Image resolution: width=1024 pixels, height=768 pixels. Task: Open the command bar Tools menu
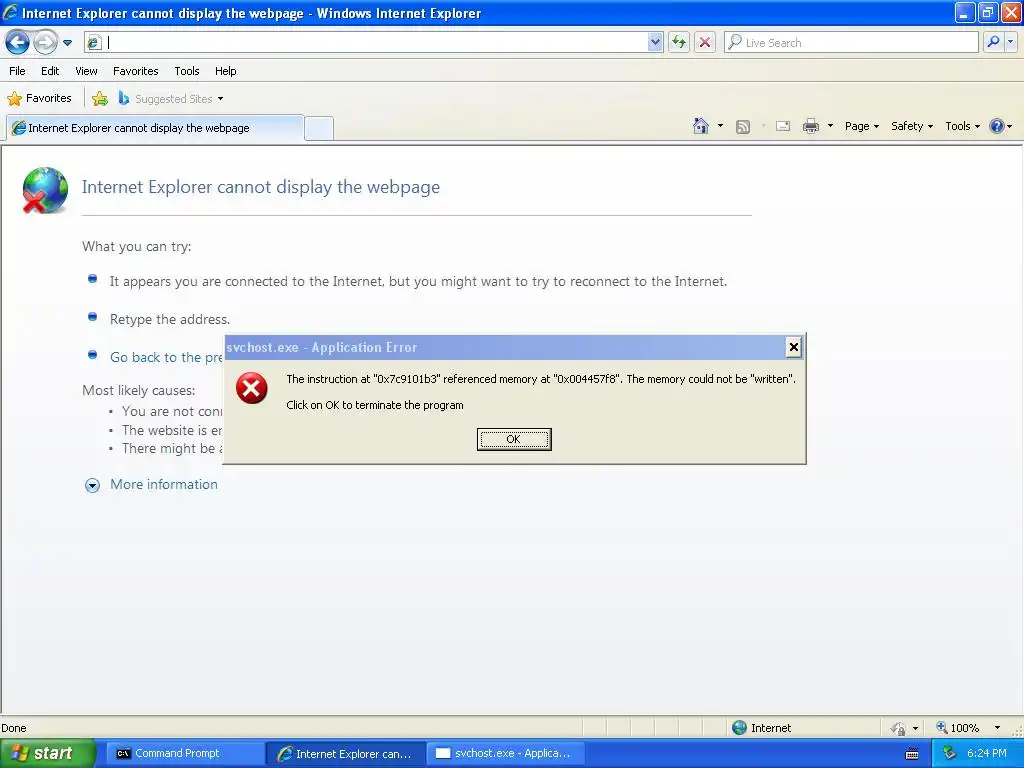coord(962,126)
